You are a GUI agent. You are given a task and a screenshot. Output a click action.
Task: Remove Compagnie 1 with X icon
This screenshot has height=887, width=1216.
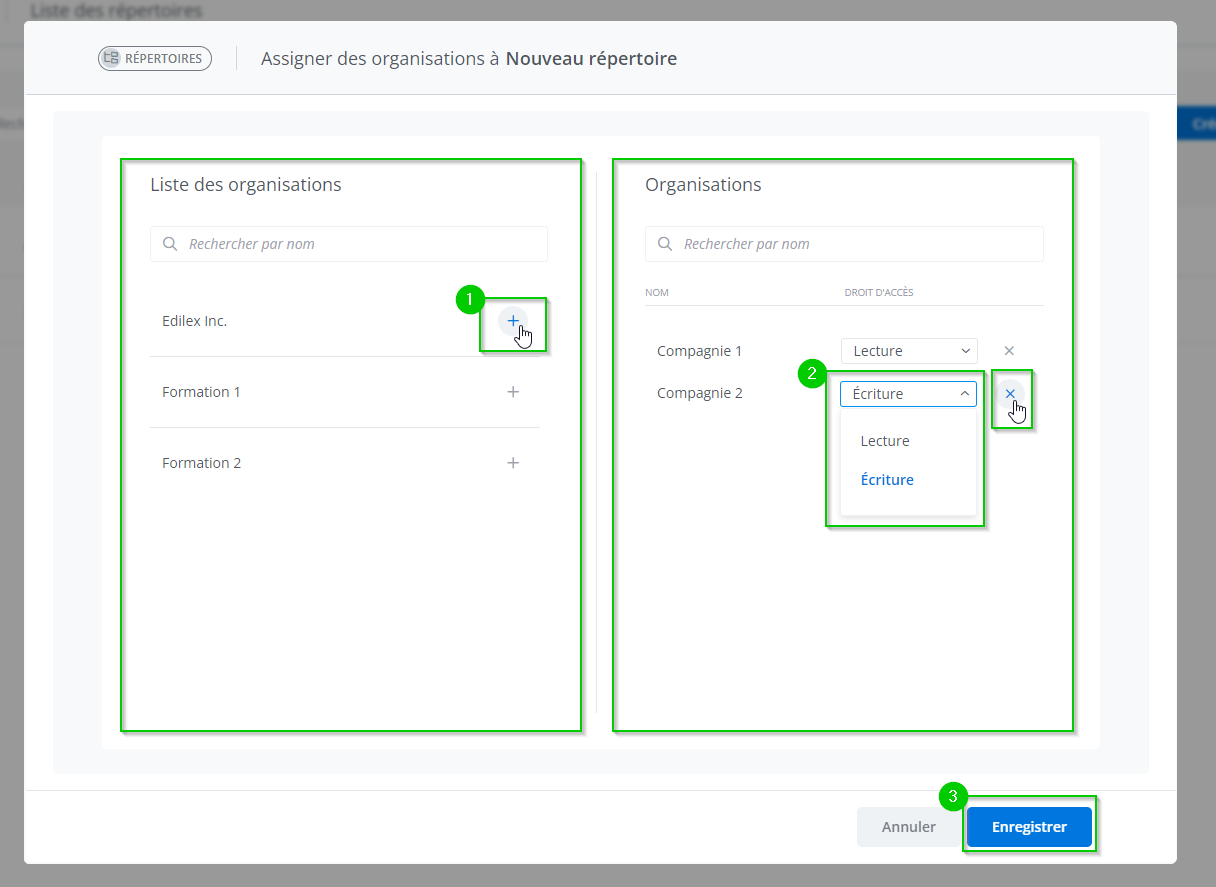click(1009, 351)
